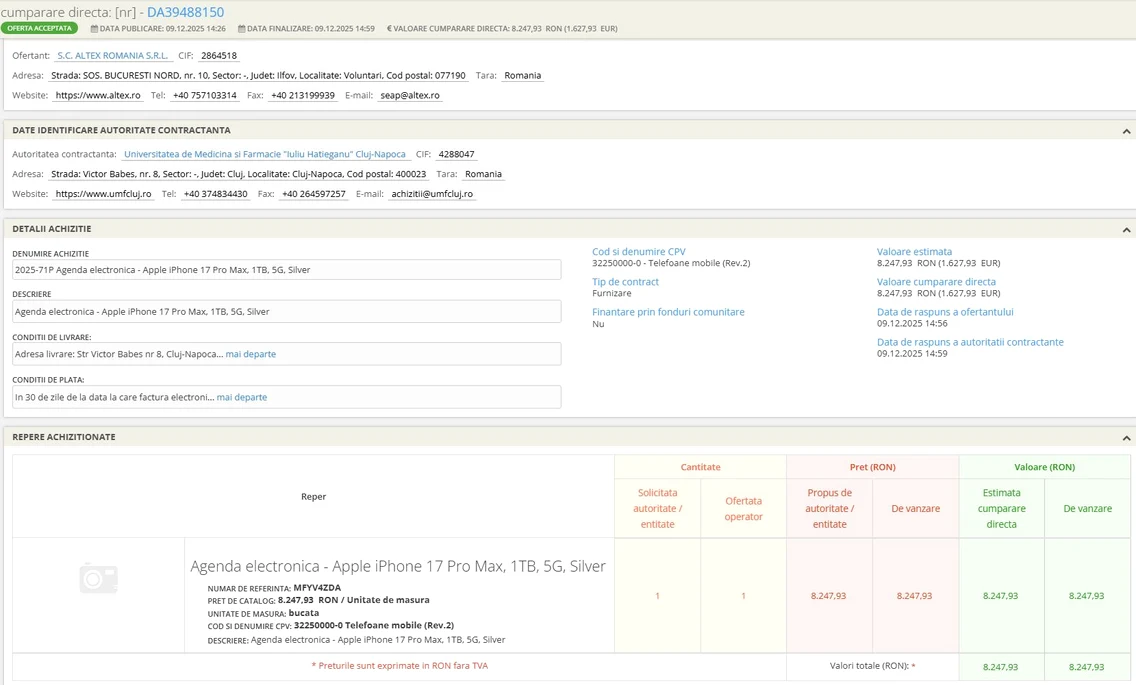Click supplier CIF value 2864518
The height and width of the screenshot is (685, 1136).
point(219,55)
